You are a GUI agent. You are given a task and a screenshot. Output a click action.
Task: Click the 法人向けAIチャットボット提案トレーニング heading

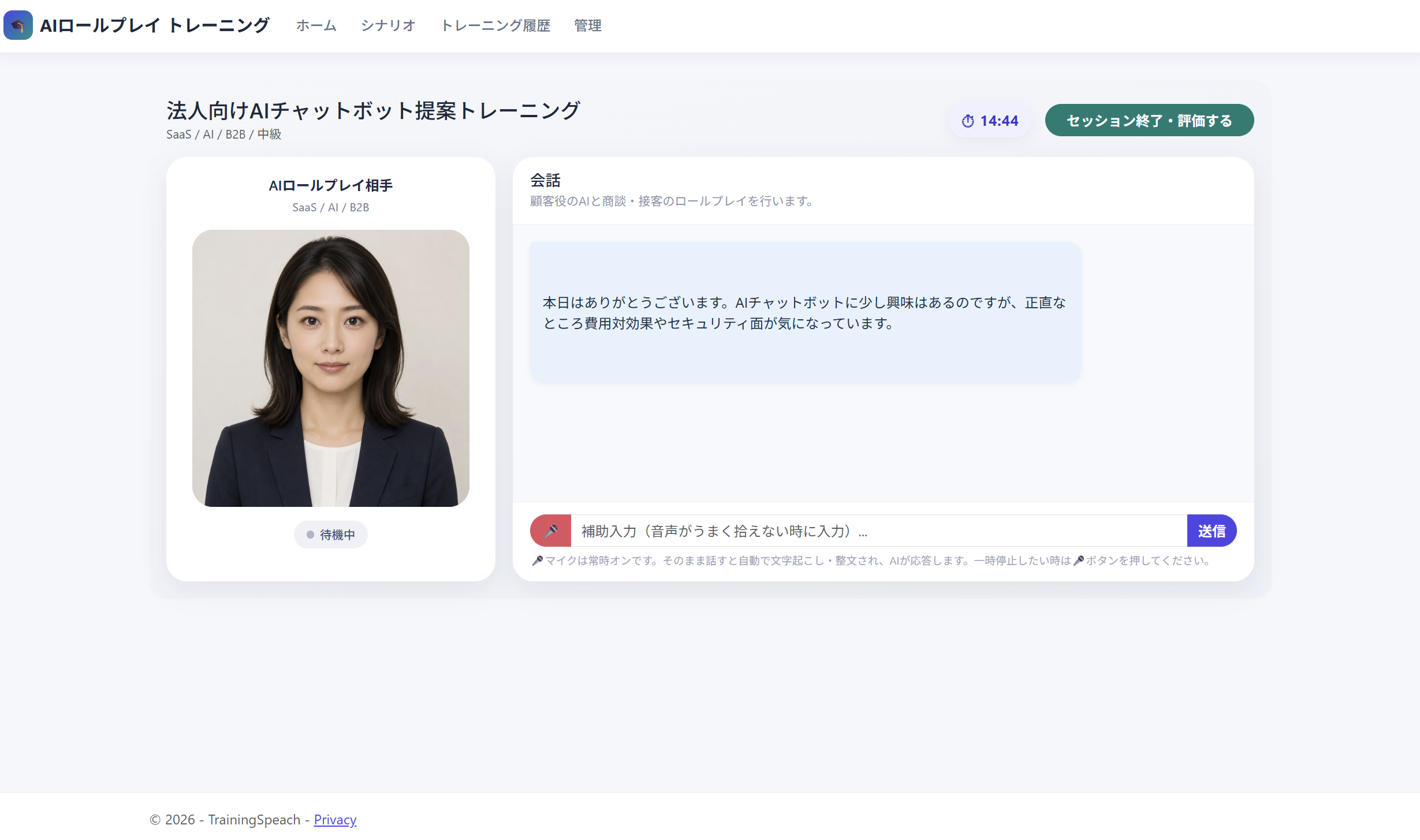(373, 110)
